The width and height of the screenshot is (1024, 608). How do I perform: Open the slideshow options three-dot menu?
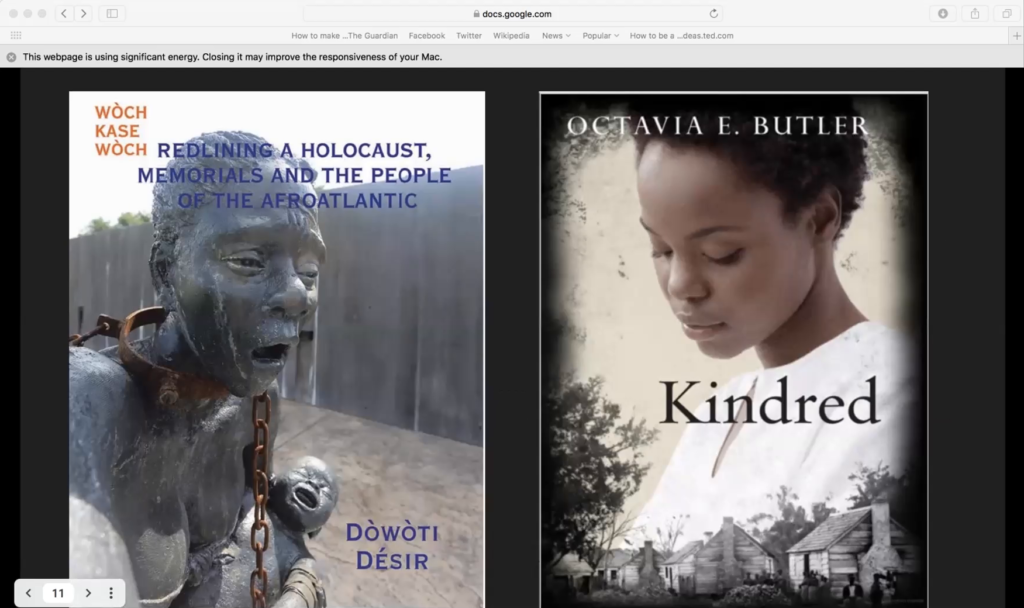[111, 593]
